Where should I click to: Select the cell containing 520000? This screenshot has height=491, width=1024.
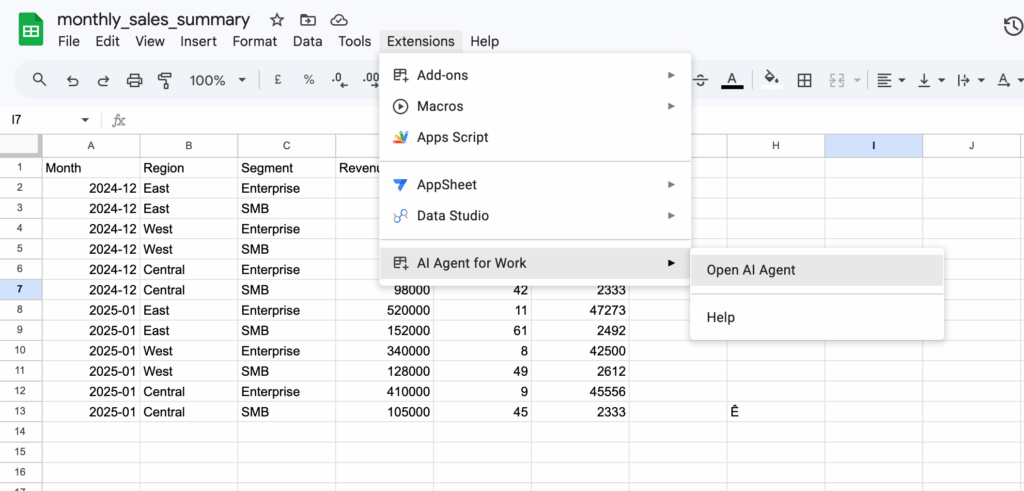tap(385, 310)
